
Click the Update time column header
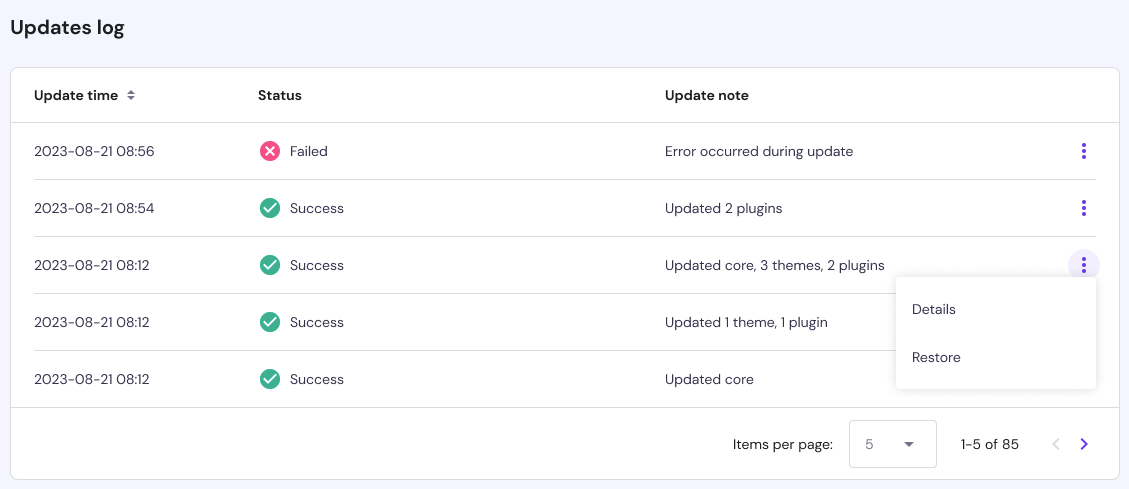tap(76, 96)
